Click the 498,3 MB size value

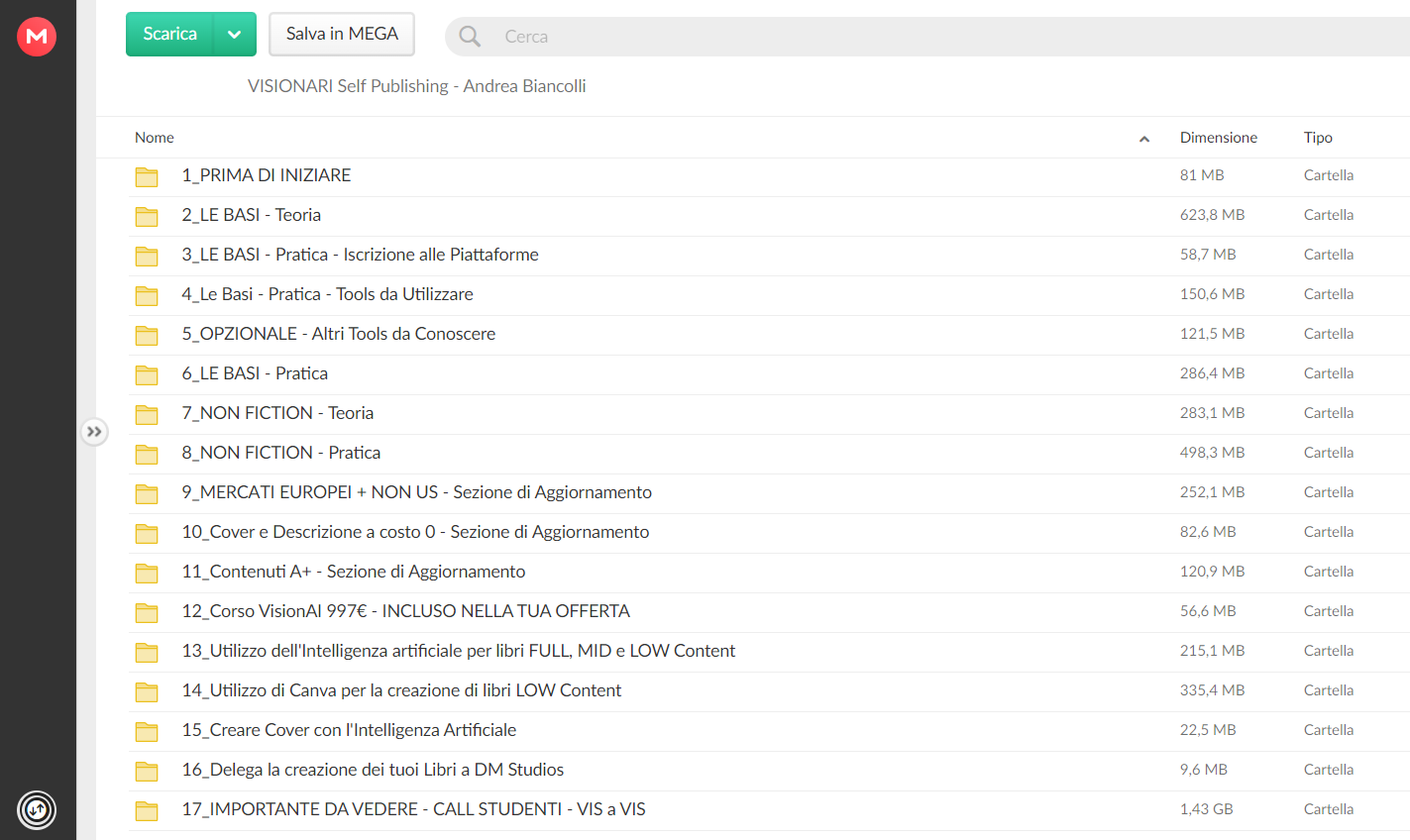point(1212,453)
